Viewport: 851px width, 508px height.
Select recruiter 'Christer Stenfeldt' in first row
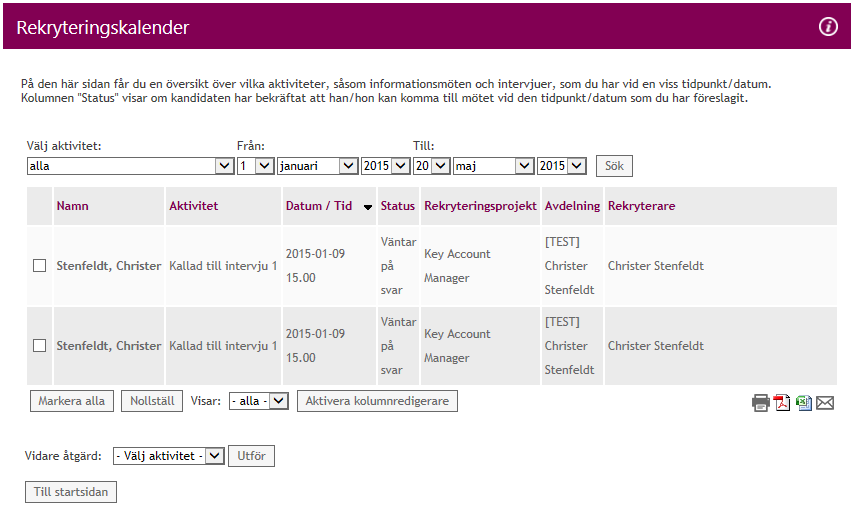[656, 266]
